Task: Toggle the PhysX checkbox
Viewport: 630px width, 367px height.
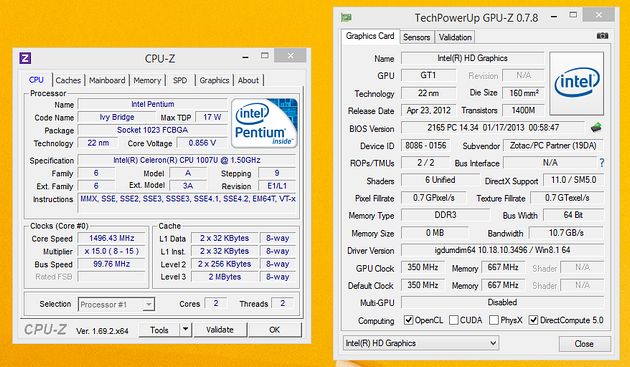Action: (494, 320)
